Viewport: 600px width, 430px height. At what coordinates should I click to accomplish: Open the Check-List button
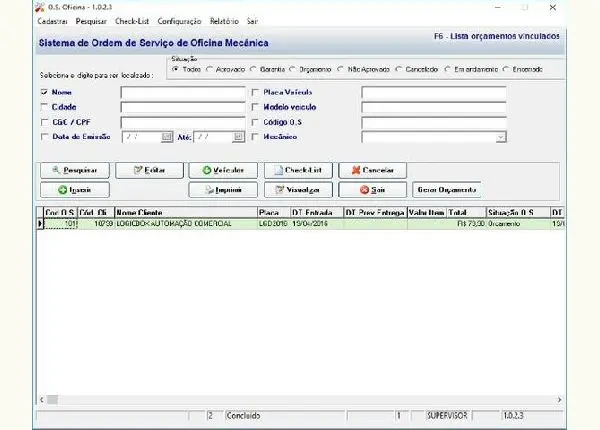pos(297,170)
